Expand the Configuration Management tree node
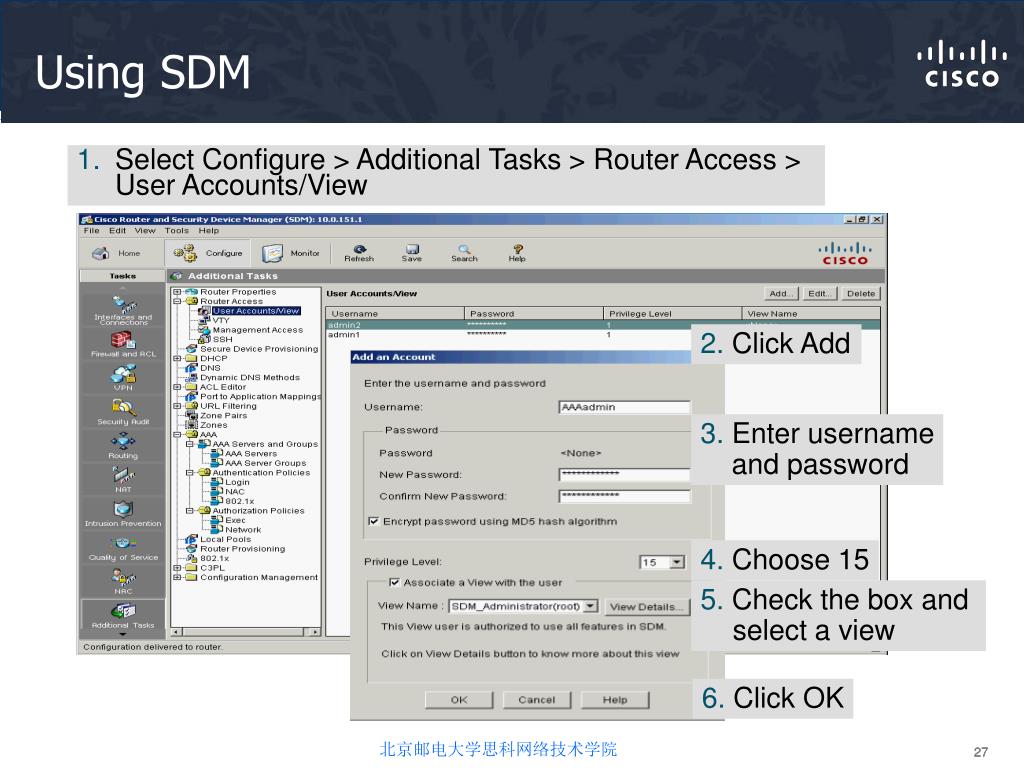Image resolution: width=1024 pixels, height=768 pixels. pos(177,577)
